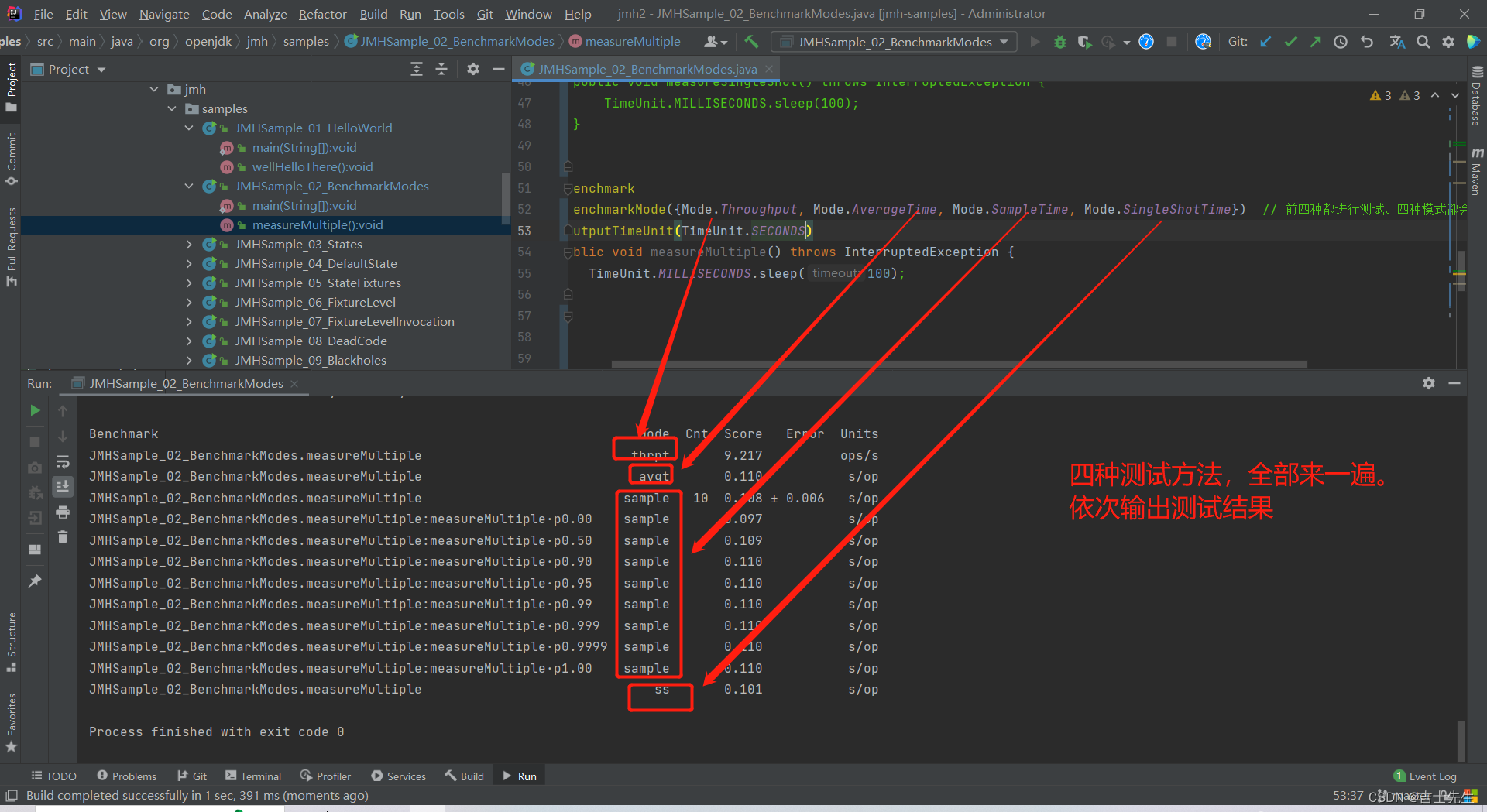Start a Debug session from the toolbar
Image resolution: width=1487 pixels, height=812 pixels.
(x=1060, y=42)
